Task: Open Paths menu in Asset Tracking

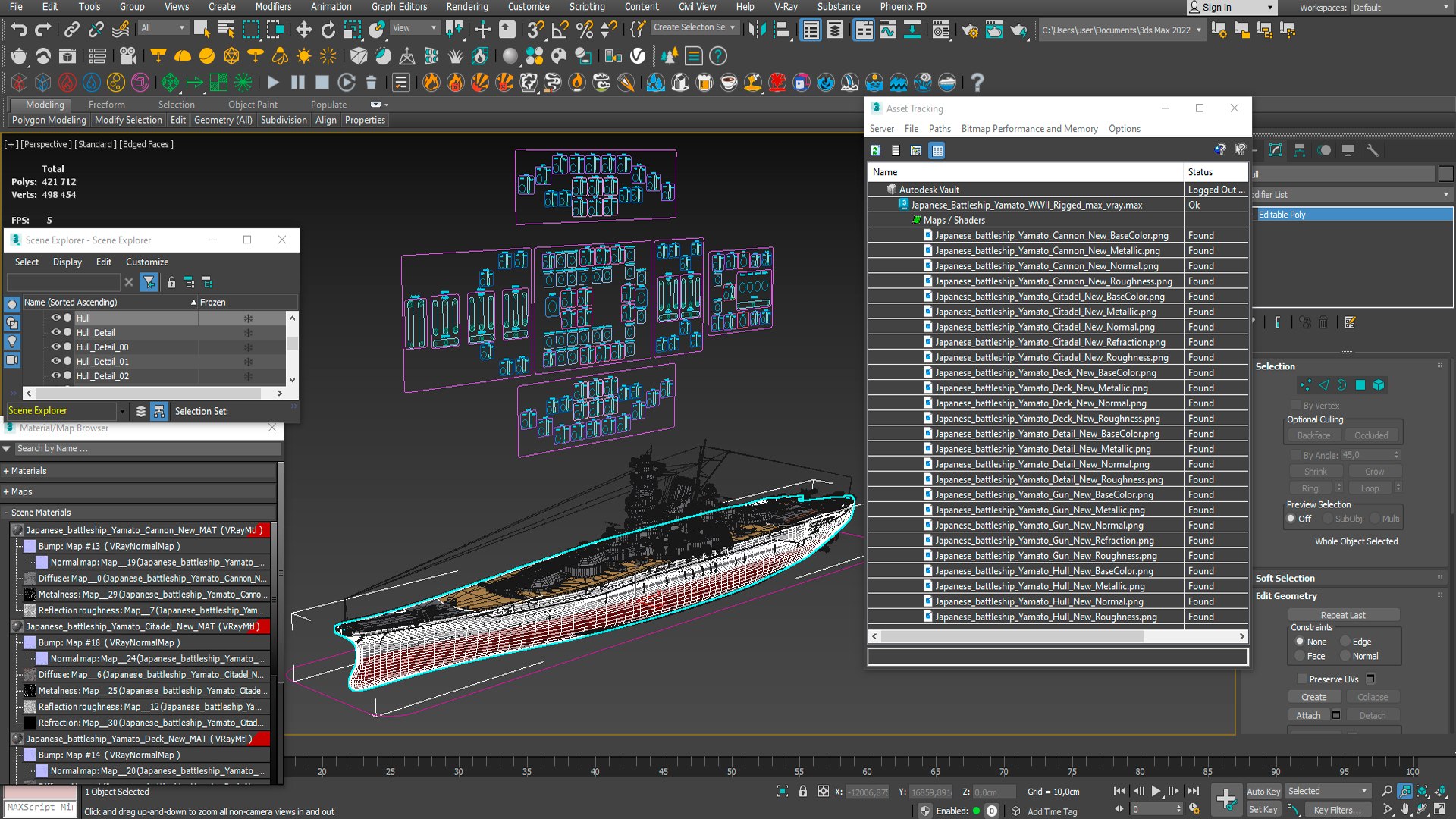Action: pos(940,129)
